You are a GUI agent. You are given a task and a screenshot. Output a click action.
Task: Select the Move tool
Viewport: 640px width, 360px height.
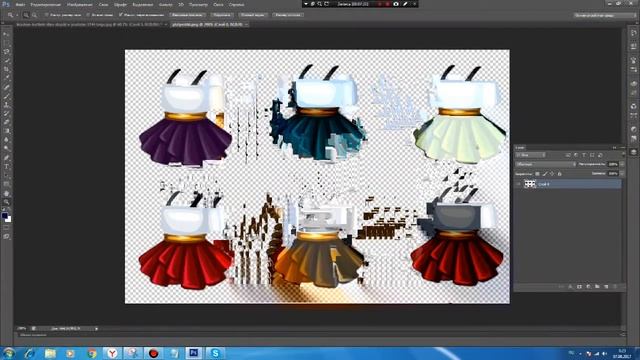click(x=7, y=34)
